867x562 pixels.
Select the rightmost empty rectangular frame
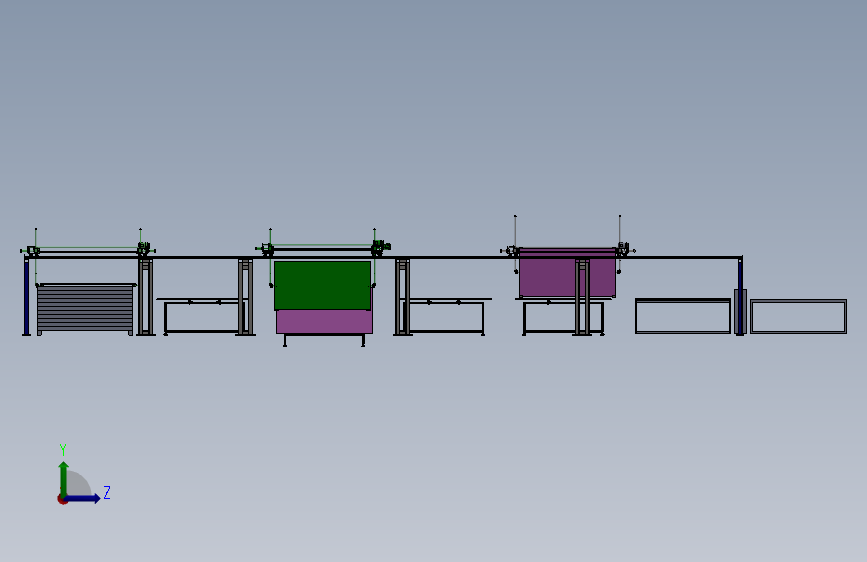(x=798, y=316)
